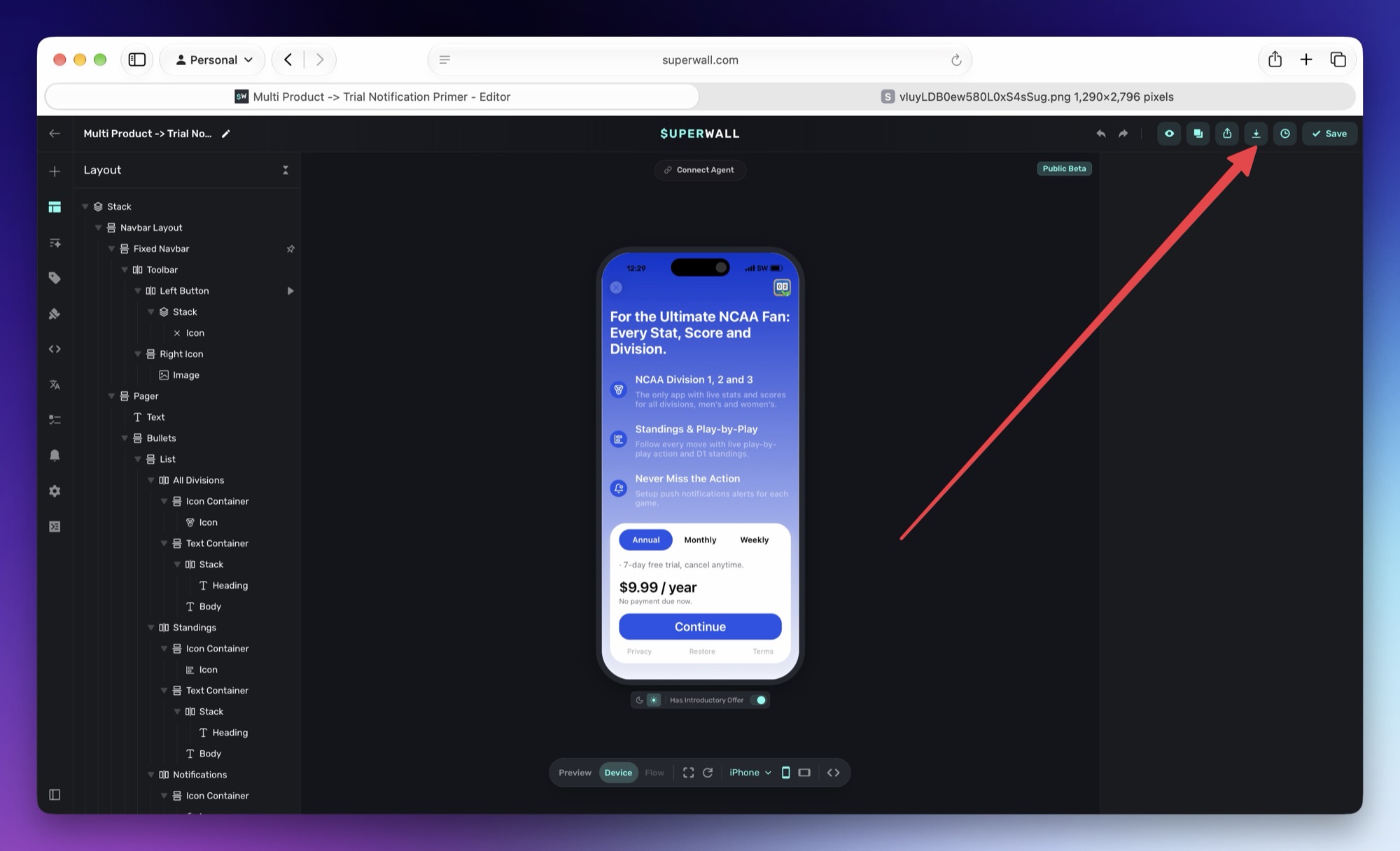The width and height of the screenshot is (1400, 851).
Task: Toggle the preview eye icon in toolbar
Action: point(1169,134)
